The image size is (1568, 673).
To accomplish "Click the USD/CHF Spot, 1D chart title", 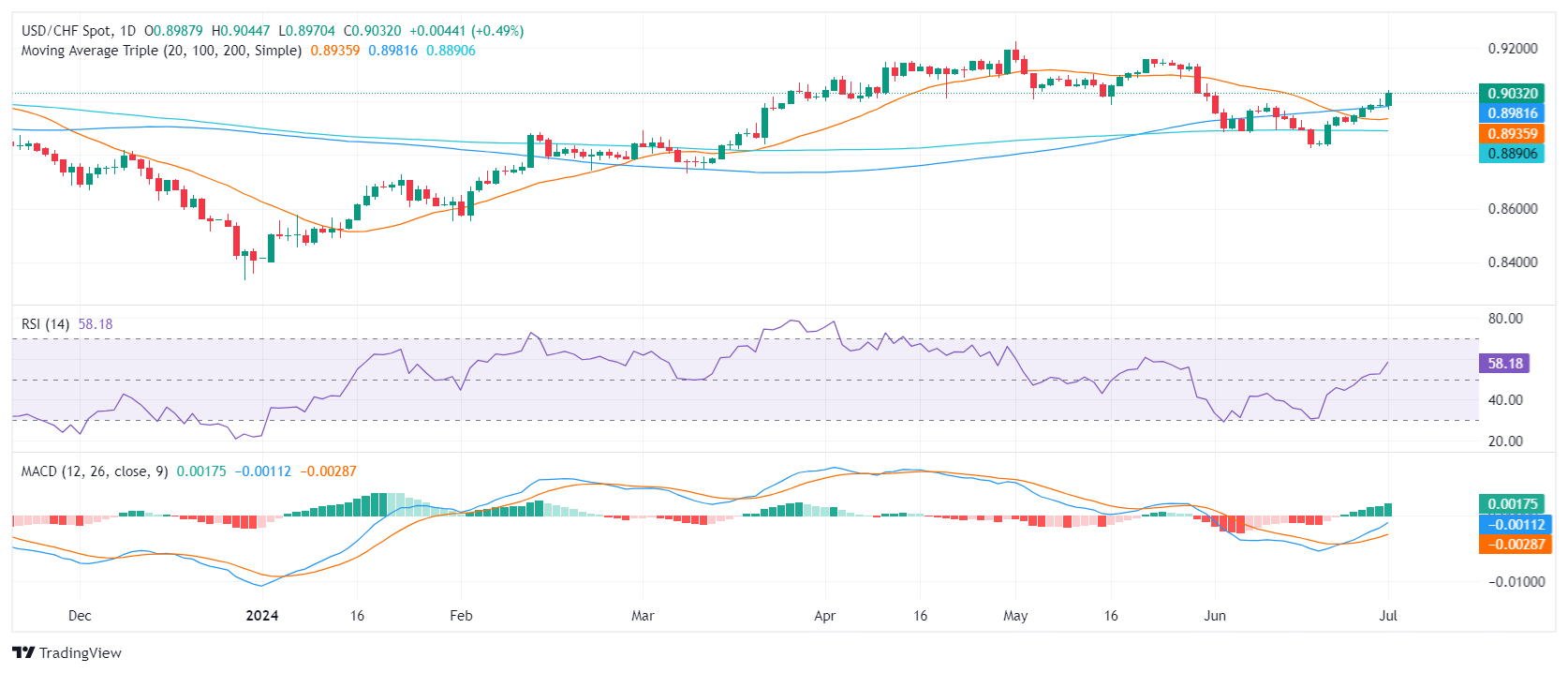I will [x=79, y=31].
